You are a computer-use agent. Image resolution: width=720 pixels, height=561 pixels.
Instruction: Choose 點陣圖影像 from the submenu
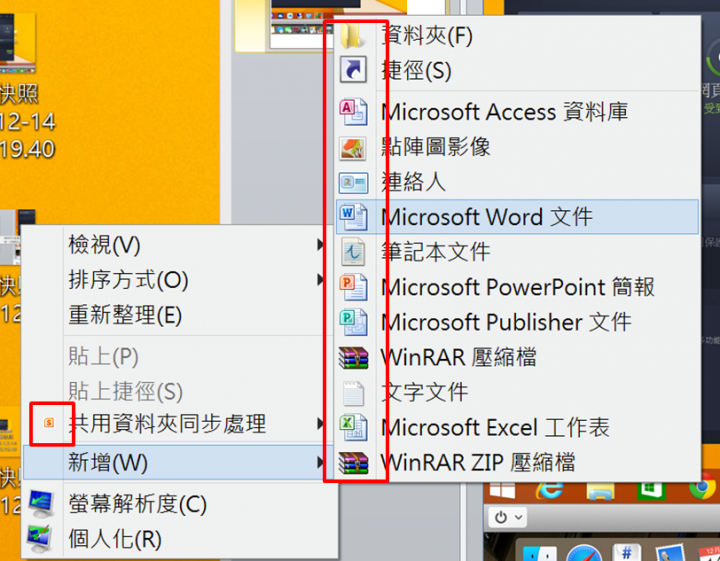[x=518, y=147]
